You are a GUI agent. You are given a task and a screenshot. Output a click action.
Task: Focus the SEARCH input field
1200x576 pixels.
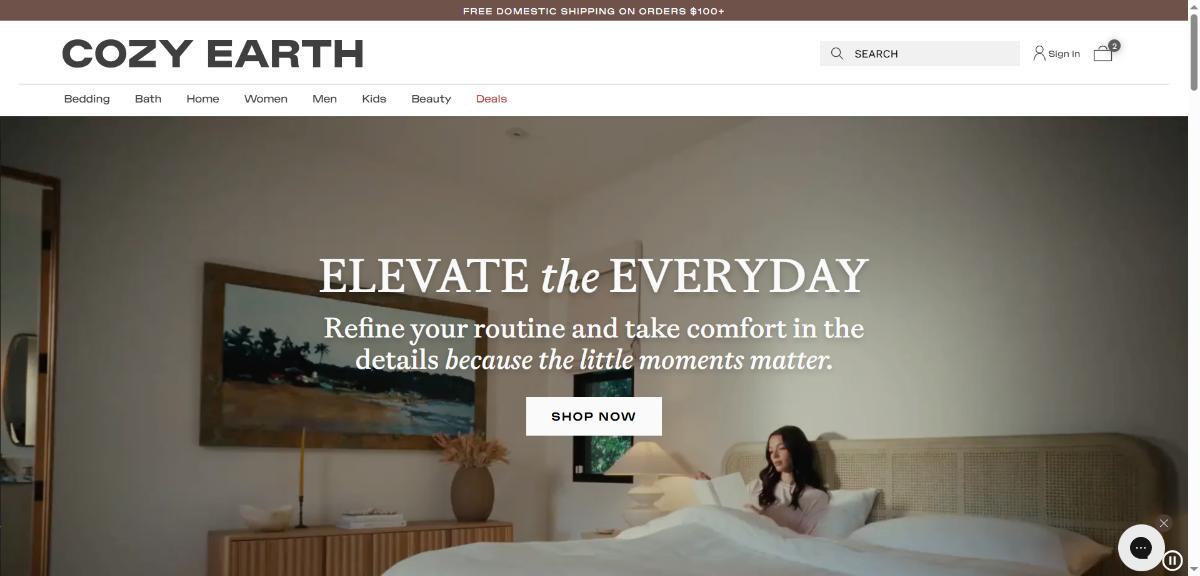(920, 53)
